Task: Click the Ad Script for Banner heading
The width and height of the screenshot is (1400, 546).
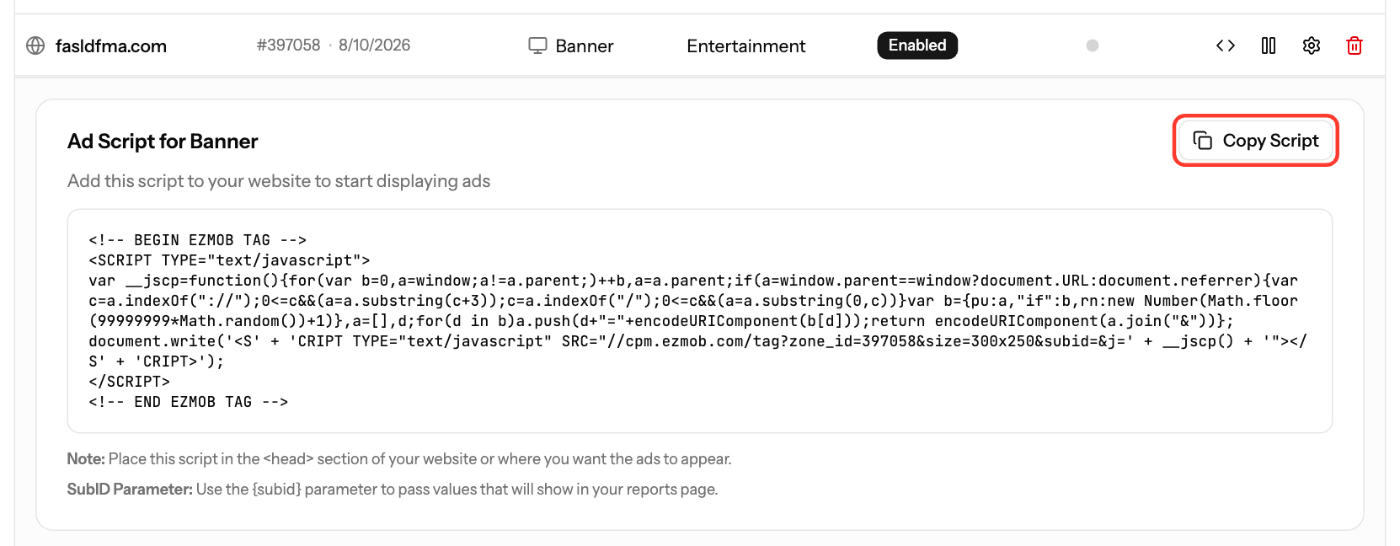Action: [163, 141]
